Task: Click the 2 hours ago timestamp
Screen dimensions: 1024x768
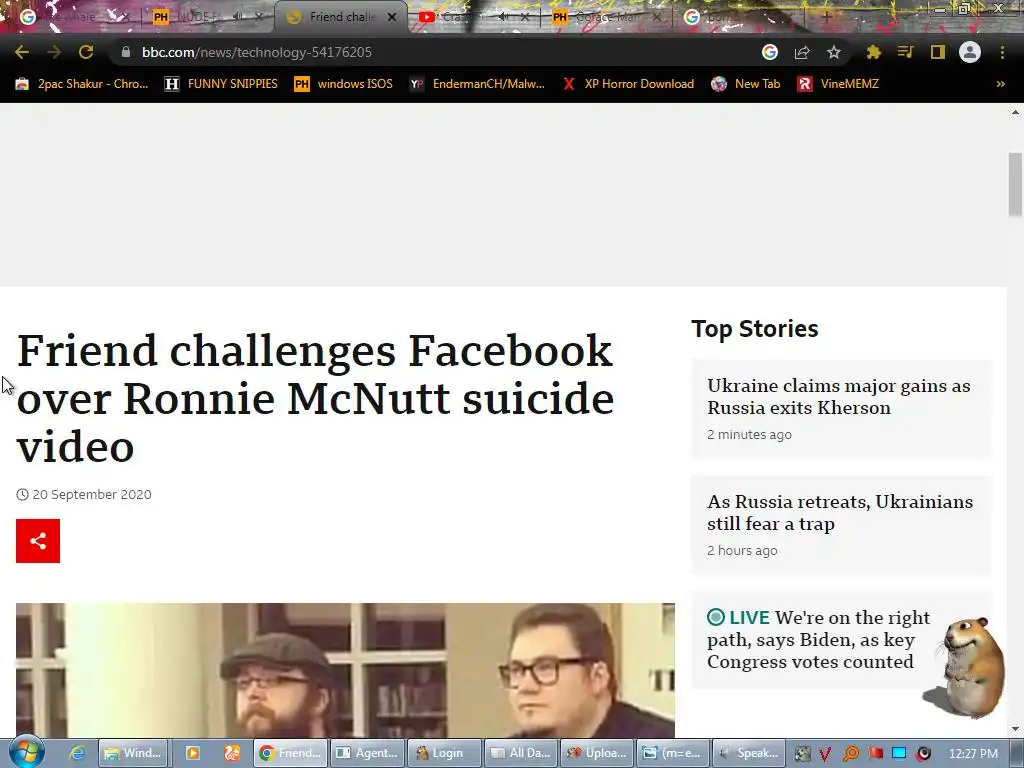Action: click(742, 551)
